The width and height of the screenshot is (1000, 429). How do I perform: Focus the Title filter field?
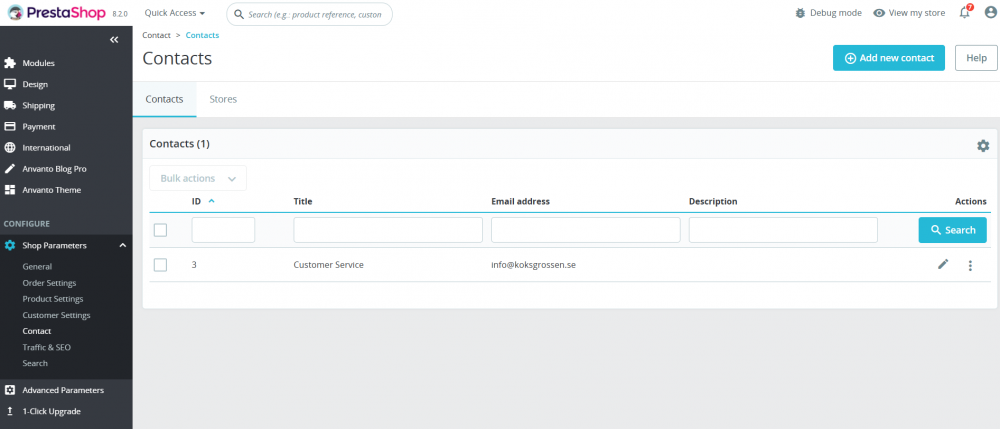pos(388,230)
